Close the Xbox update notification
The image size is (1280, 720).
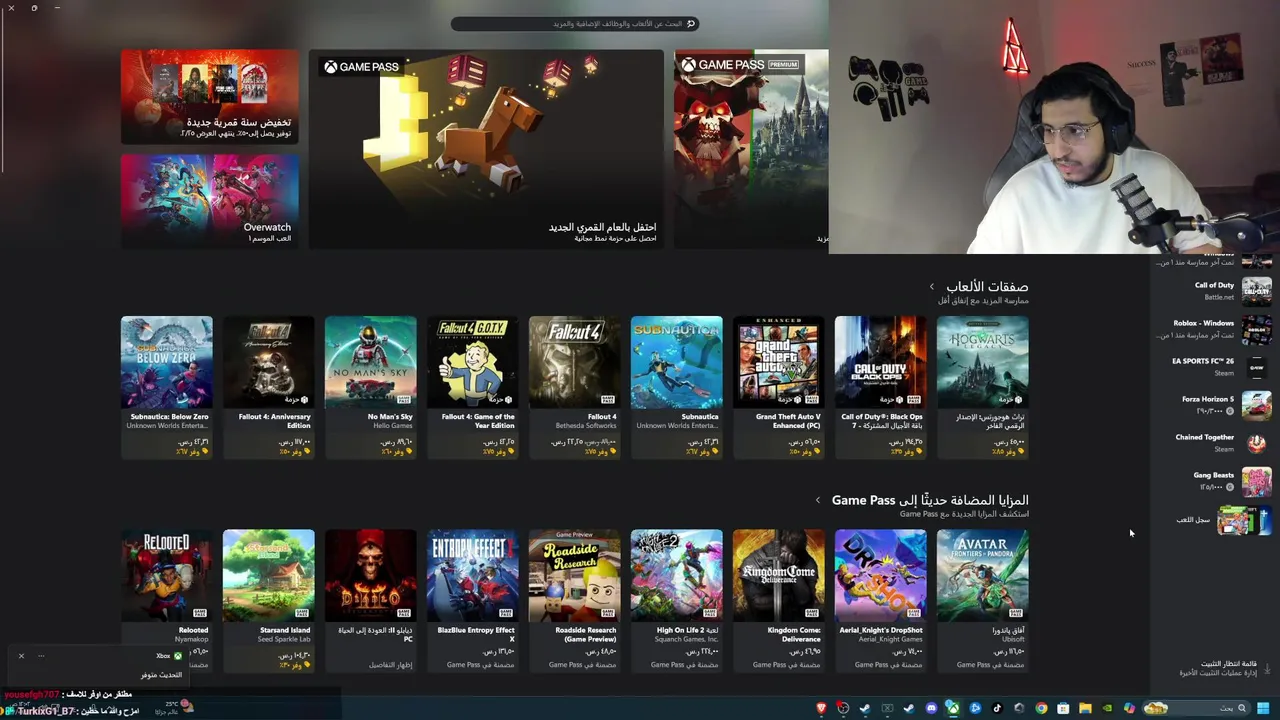click(x=21, y=656)
